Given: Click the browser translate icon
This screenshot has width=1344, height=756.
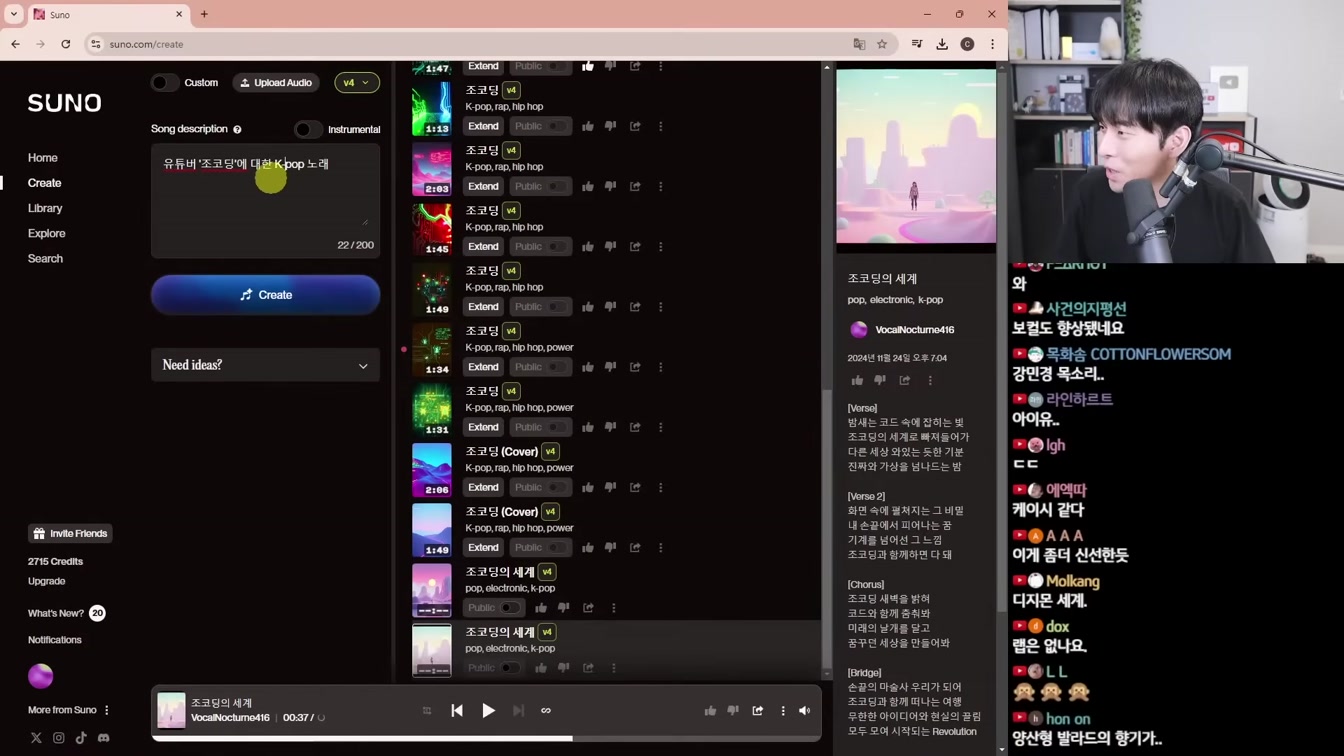Looking at the screenshot, I should tap(859, 44).
